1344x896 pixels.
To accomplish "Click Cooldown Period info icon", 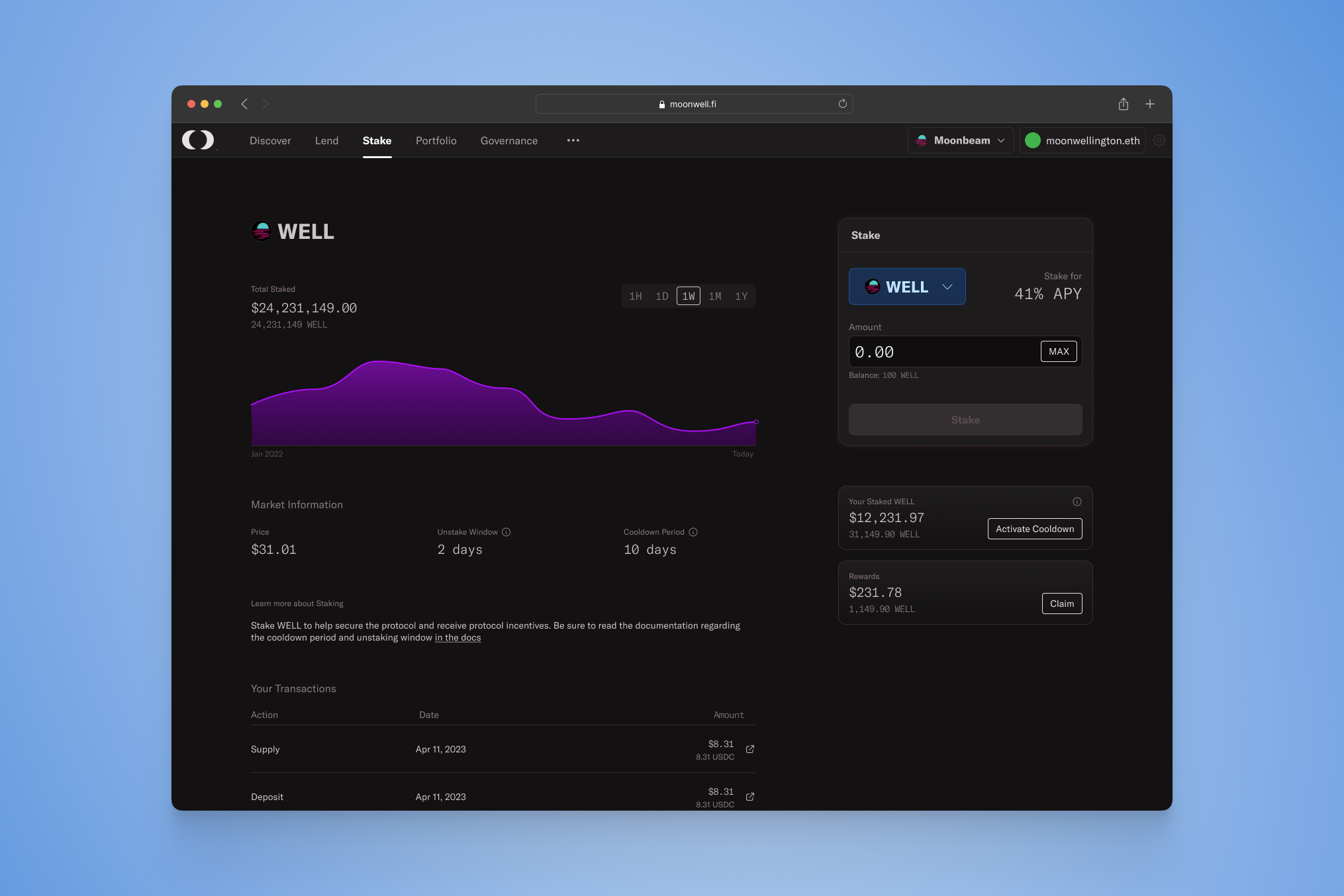I will (693, 532).
